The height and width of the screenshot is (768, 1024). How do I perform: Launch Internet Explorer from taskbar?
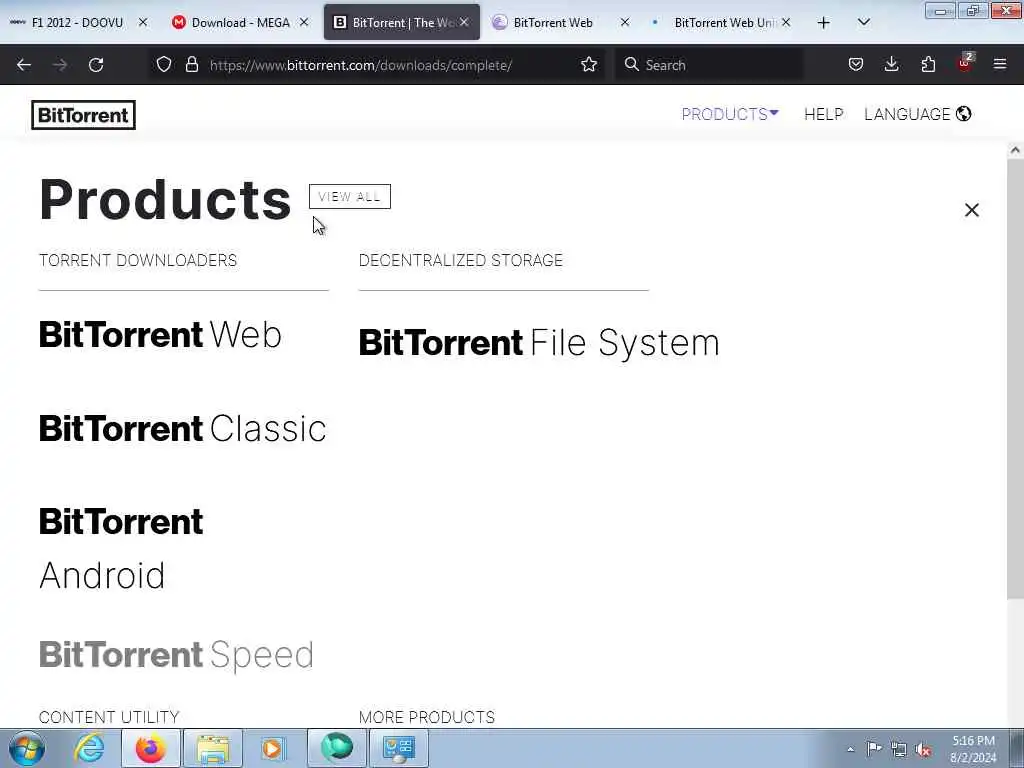click(x=89, y=748)
